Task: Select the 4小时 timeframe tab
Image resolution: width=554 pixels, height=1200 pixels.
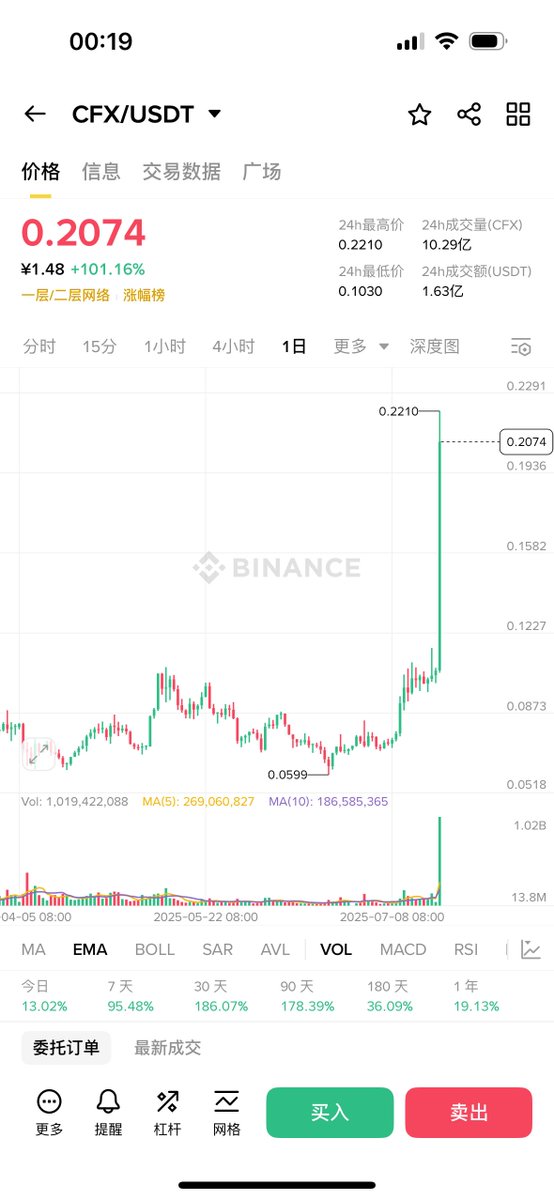Action: pos(233,347)
